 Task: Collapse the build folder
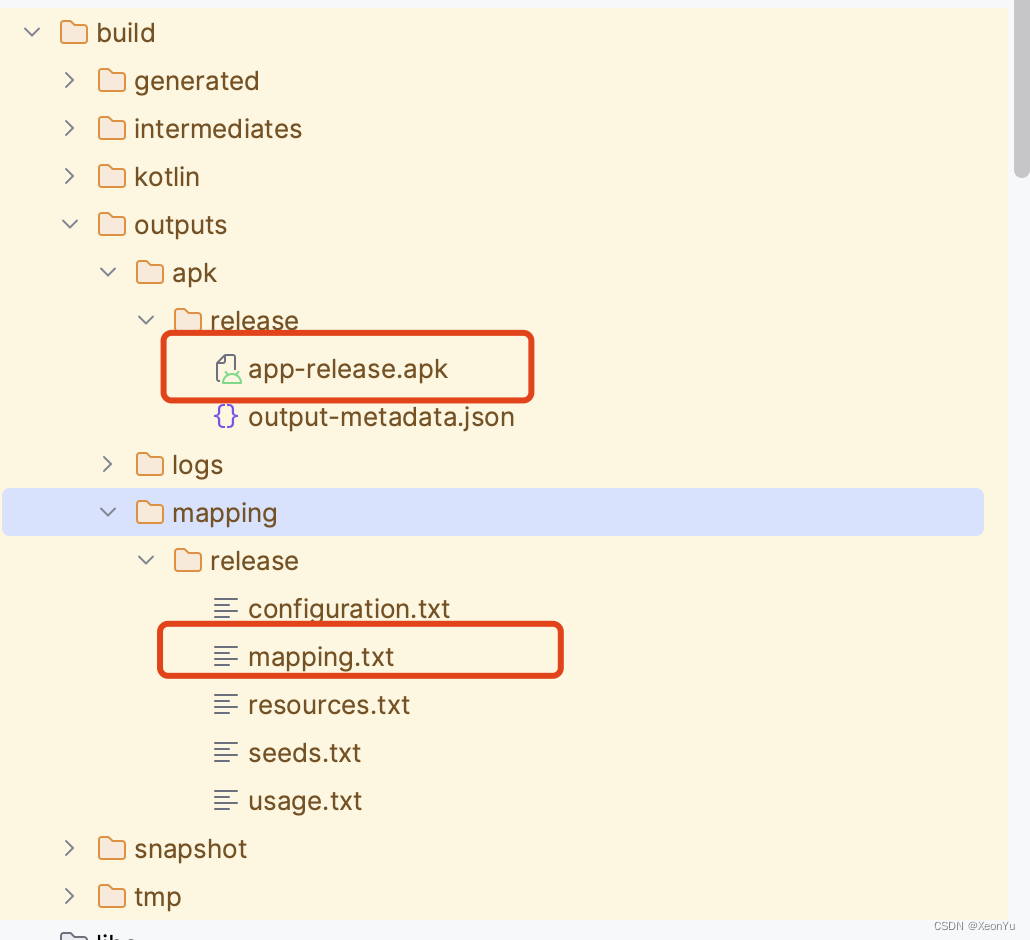coord(31,32)
